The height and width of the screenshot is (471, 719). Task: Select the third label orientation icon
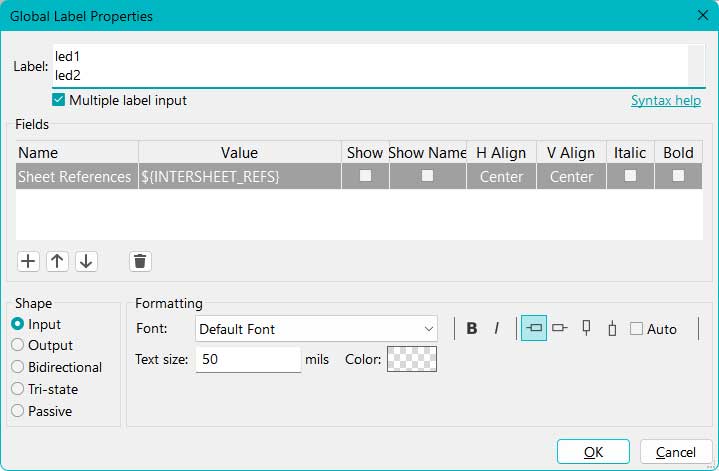[587, 328]
